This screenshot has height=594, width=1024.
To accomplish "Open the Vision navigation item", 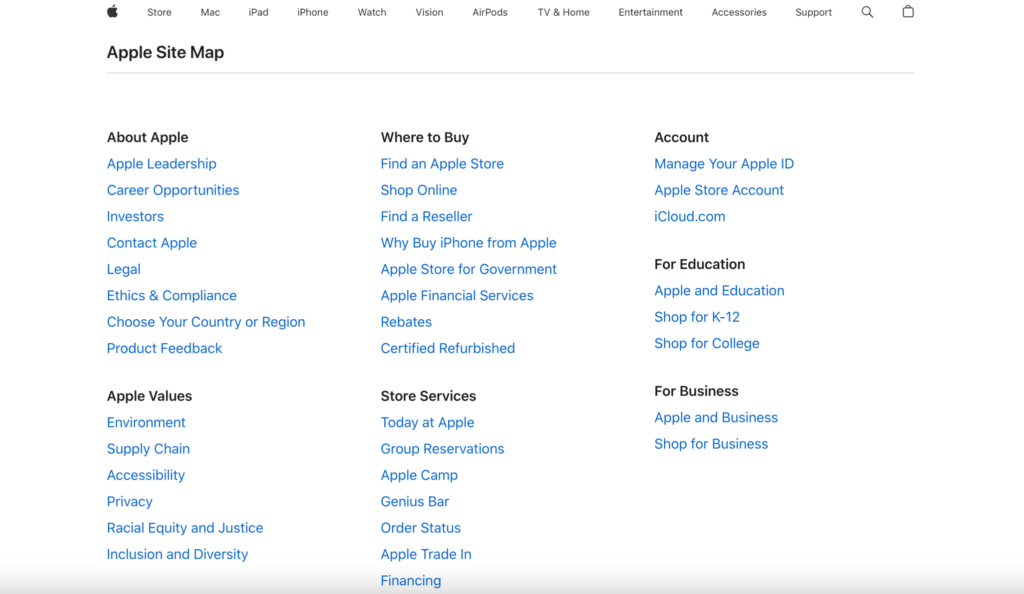I will (x=429, y=12).
